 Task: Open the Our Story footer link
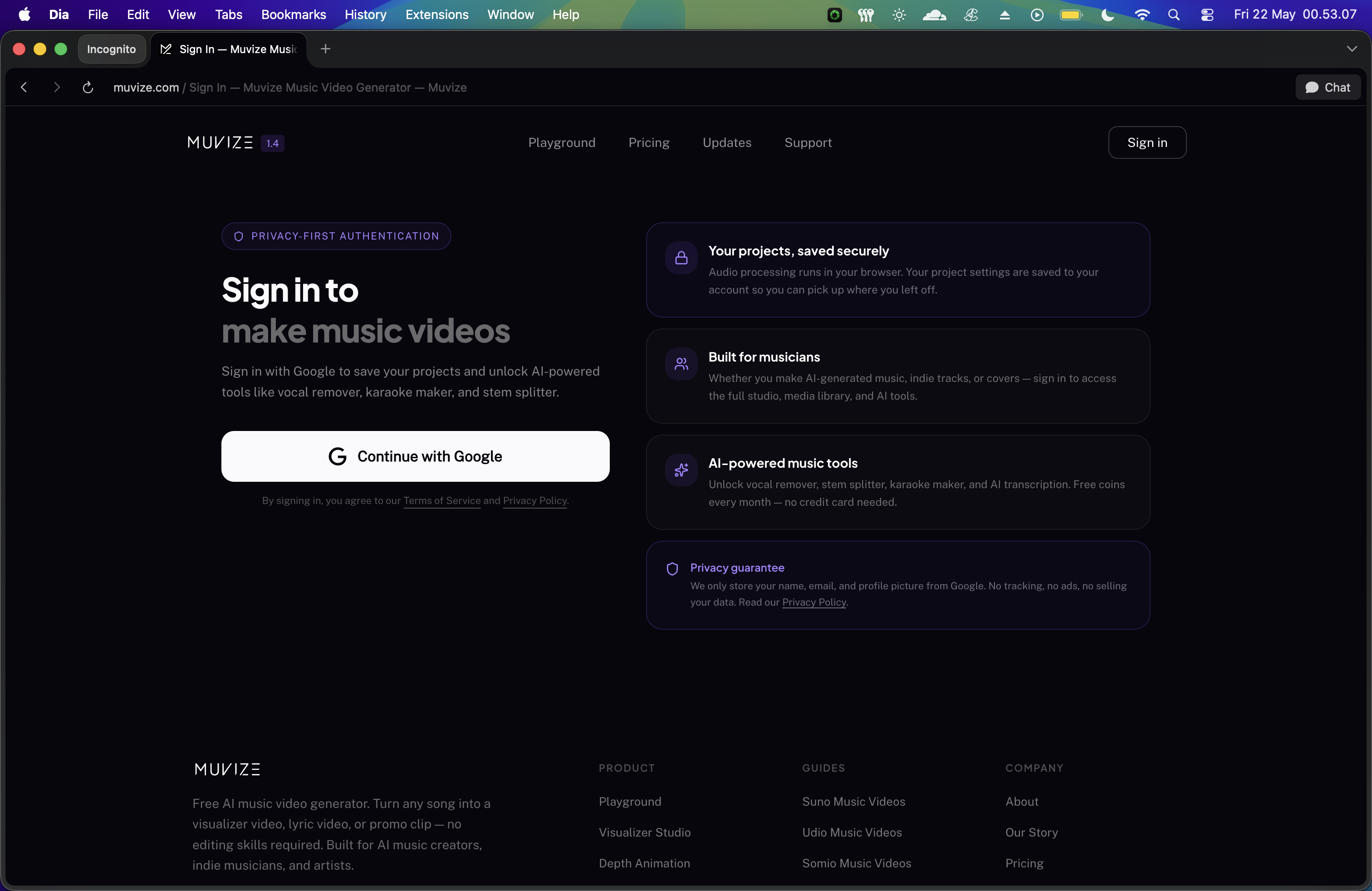(1031, 832)
